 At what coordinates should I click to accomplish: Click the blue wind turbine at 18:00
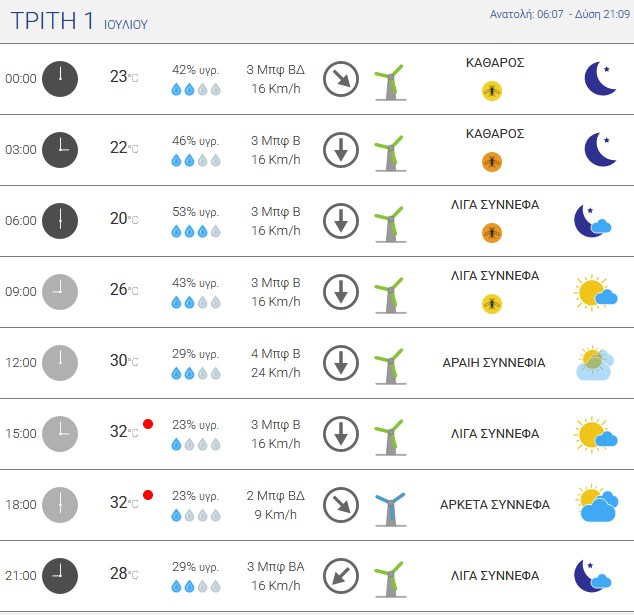[x=391, y=509]
